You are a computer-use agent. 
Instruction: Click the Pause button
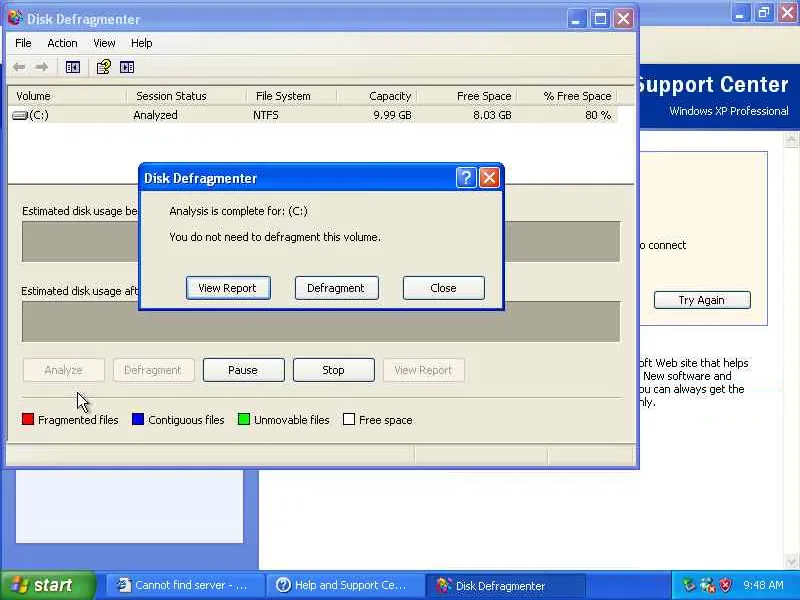pos(243,370)
